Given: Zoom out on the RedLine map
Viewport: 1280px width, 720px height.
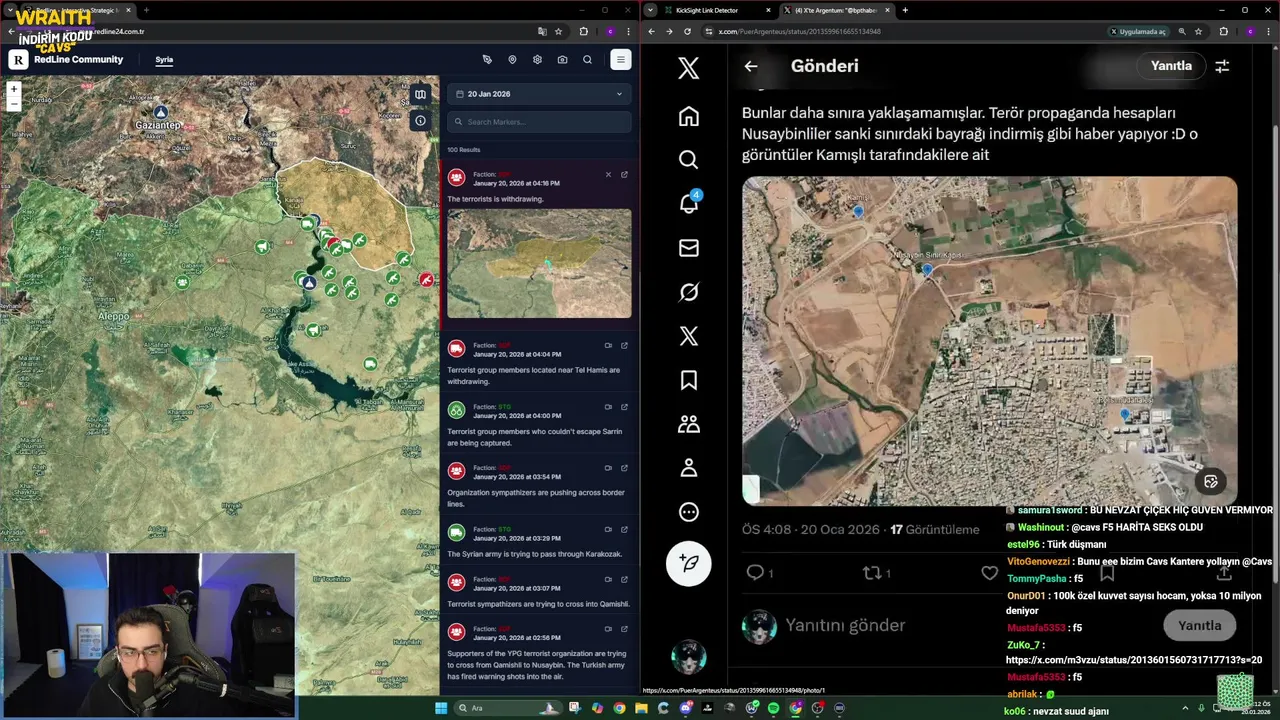Looking at the screenshot, I should tap(14, 103).
